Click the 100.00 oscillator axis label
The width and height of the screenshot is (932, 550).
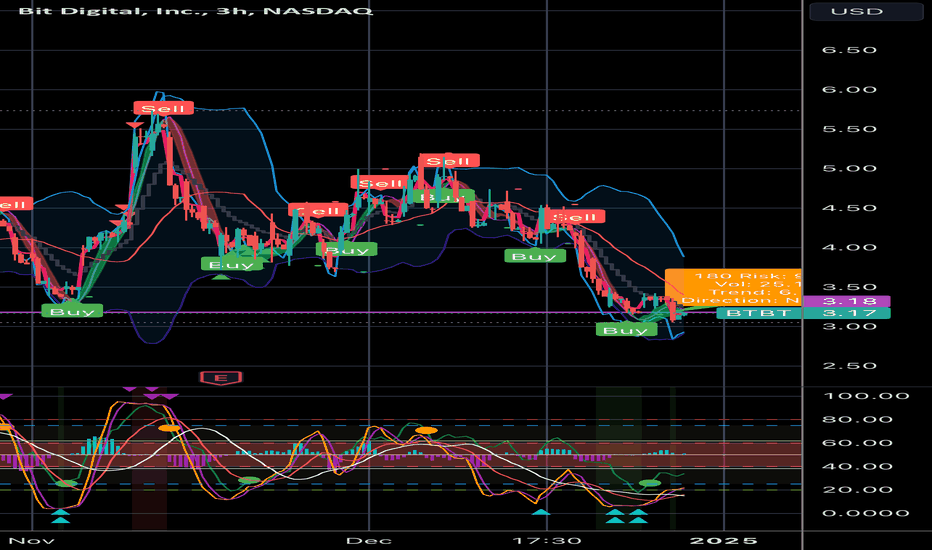[866, 396]
